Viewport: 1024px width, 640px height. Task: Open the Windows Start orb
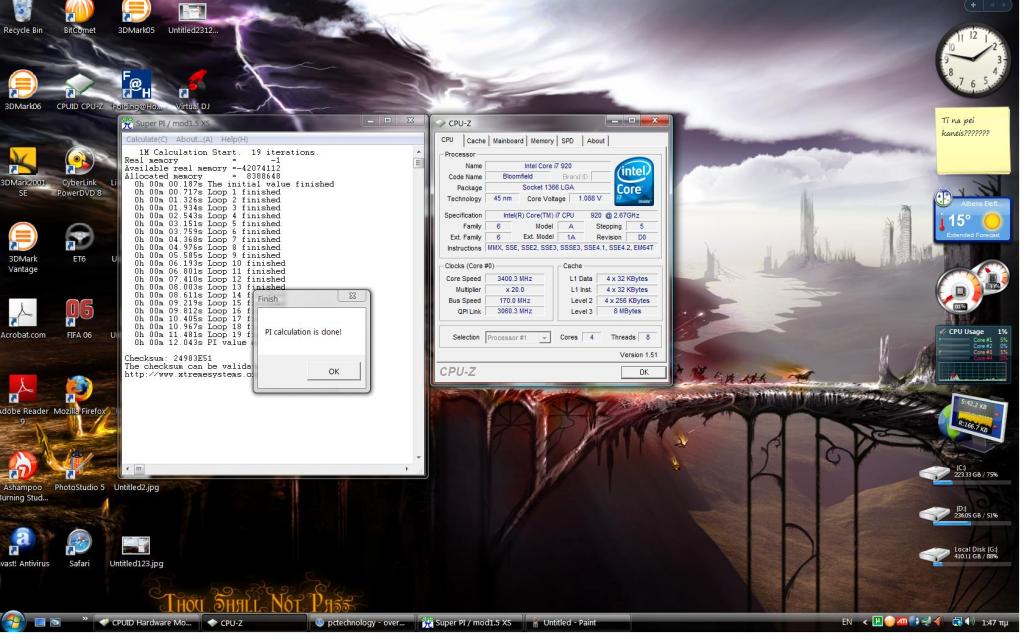tap(12, 623)
